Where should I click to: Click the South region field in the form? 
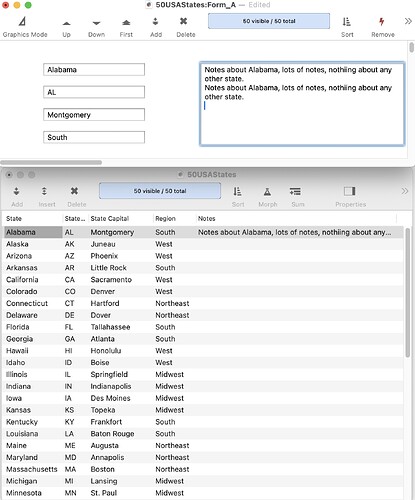[94, 137]
